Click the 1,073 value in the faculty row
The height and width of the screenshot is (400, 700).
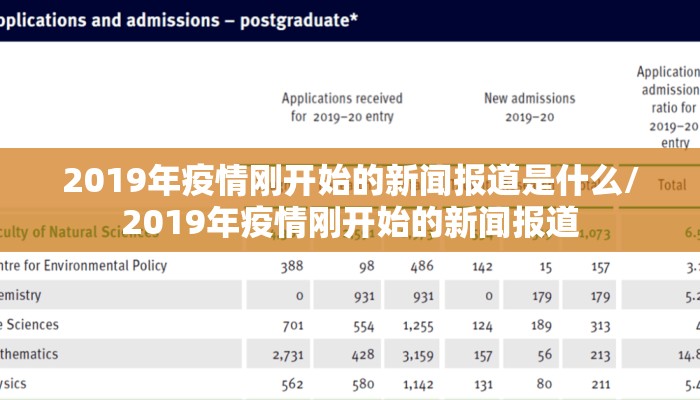[x=594, y=233]
